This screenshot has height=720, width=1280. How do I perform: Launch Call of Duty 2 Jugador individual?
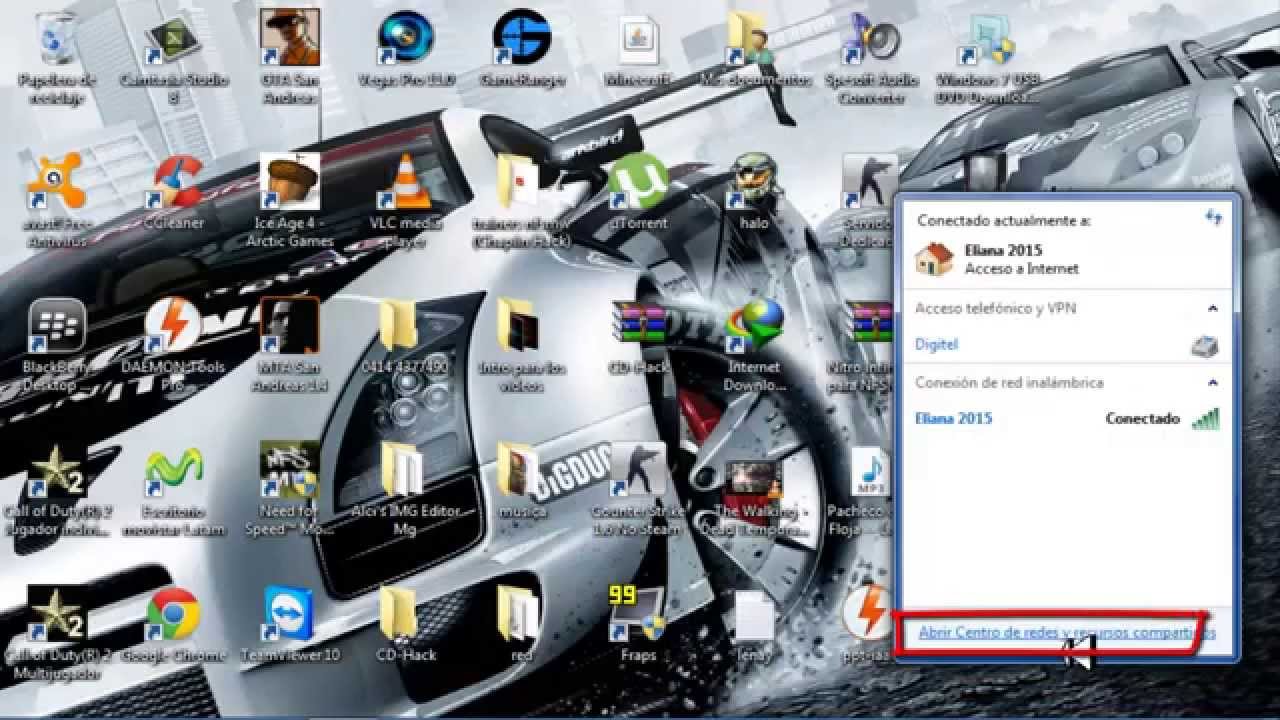tap(56, 488)
